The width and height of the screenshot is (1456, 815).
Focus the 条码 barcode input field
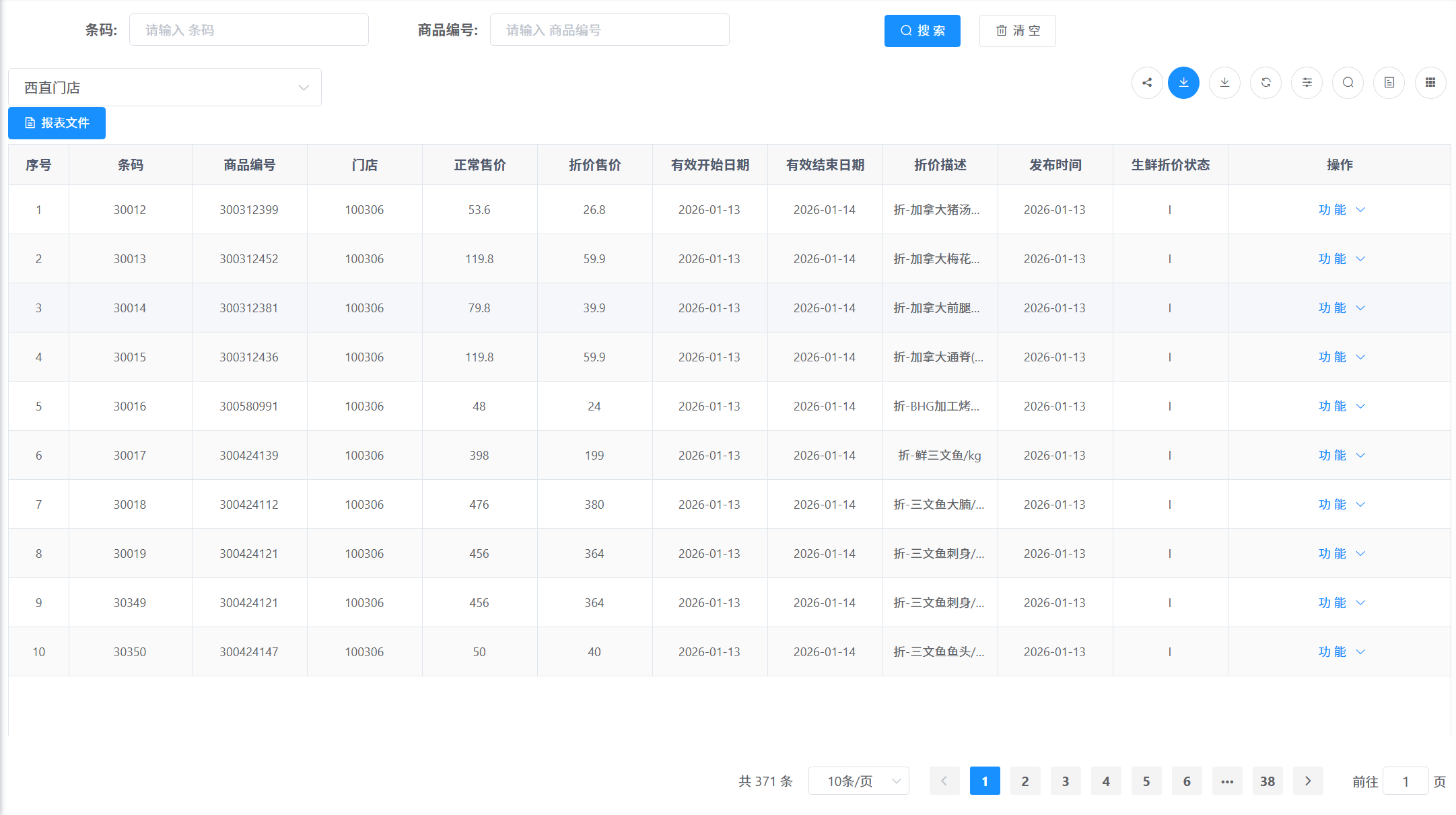point(248,30)
